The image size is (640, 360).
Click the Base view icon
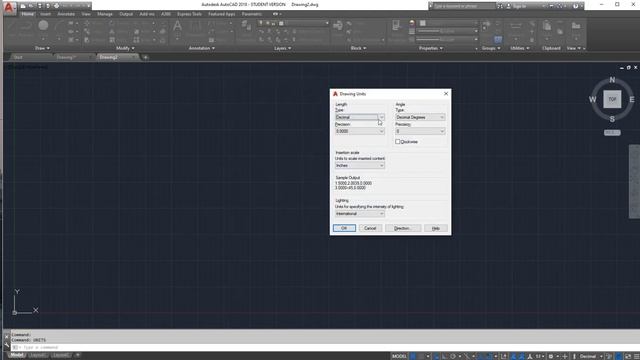576,26
